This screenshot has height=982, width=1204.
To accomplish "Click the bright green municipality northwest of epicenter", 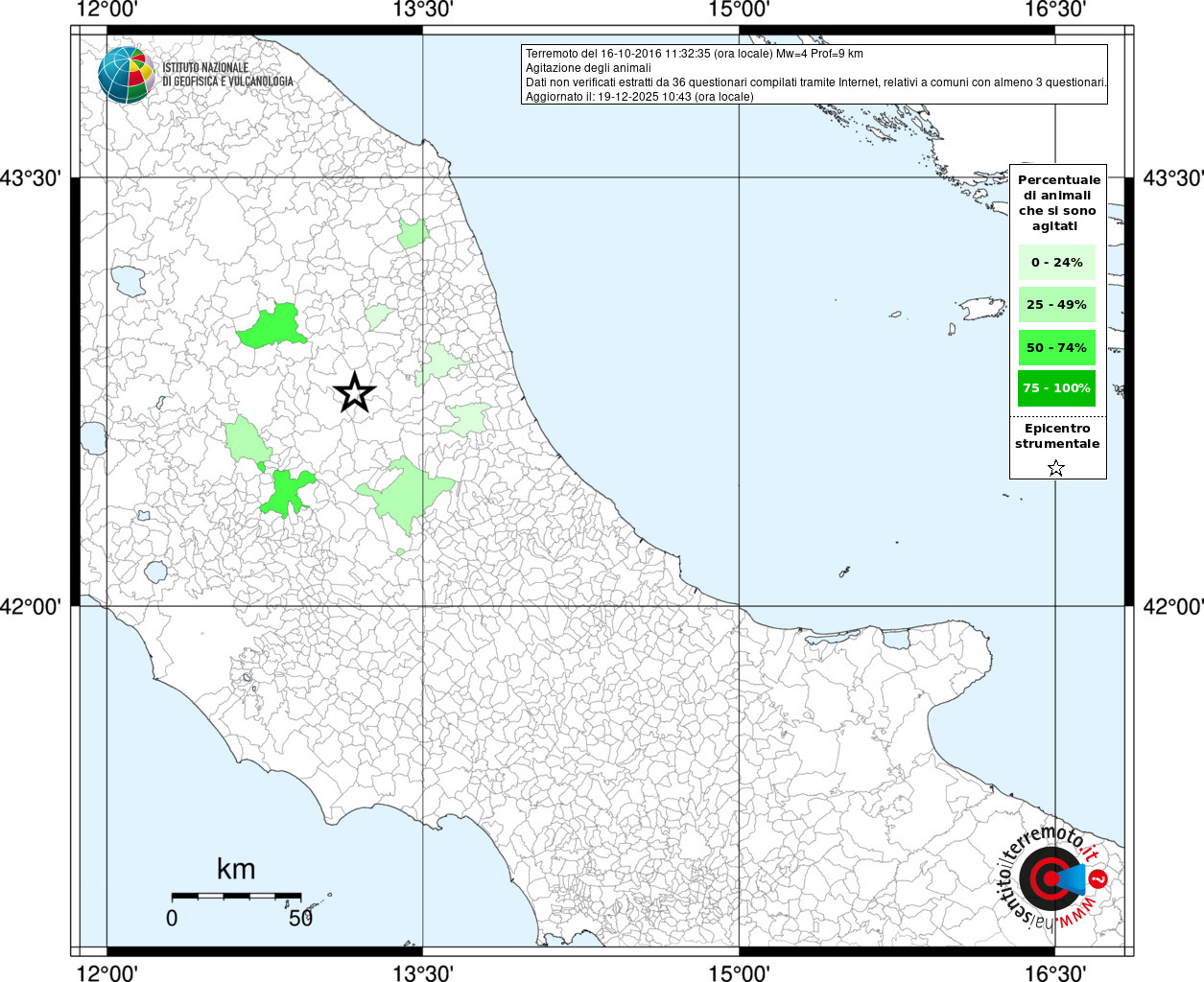I will pyautogui.click(x=273, y=328).
